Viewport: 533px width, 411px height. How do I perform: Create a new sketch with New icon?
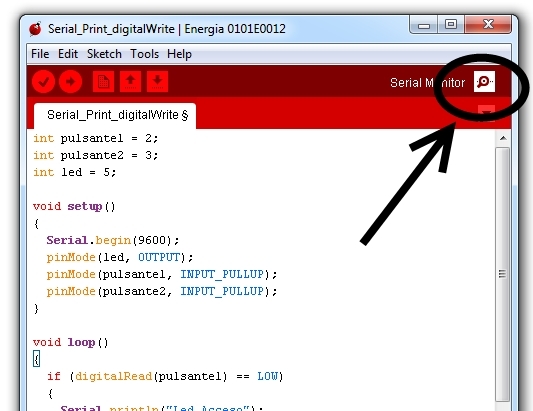(x=103, y=82)
